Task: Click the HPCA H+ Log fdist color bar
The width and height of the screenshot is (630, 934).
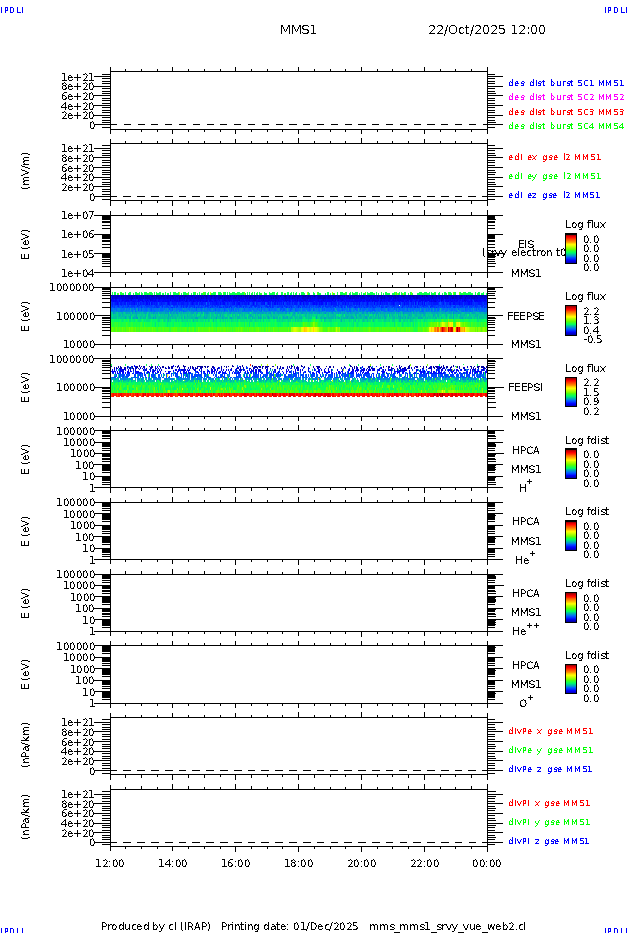Action: [x=571, y=464]
